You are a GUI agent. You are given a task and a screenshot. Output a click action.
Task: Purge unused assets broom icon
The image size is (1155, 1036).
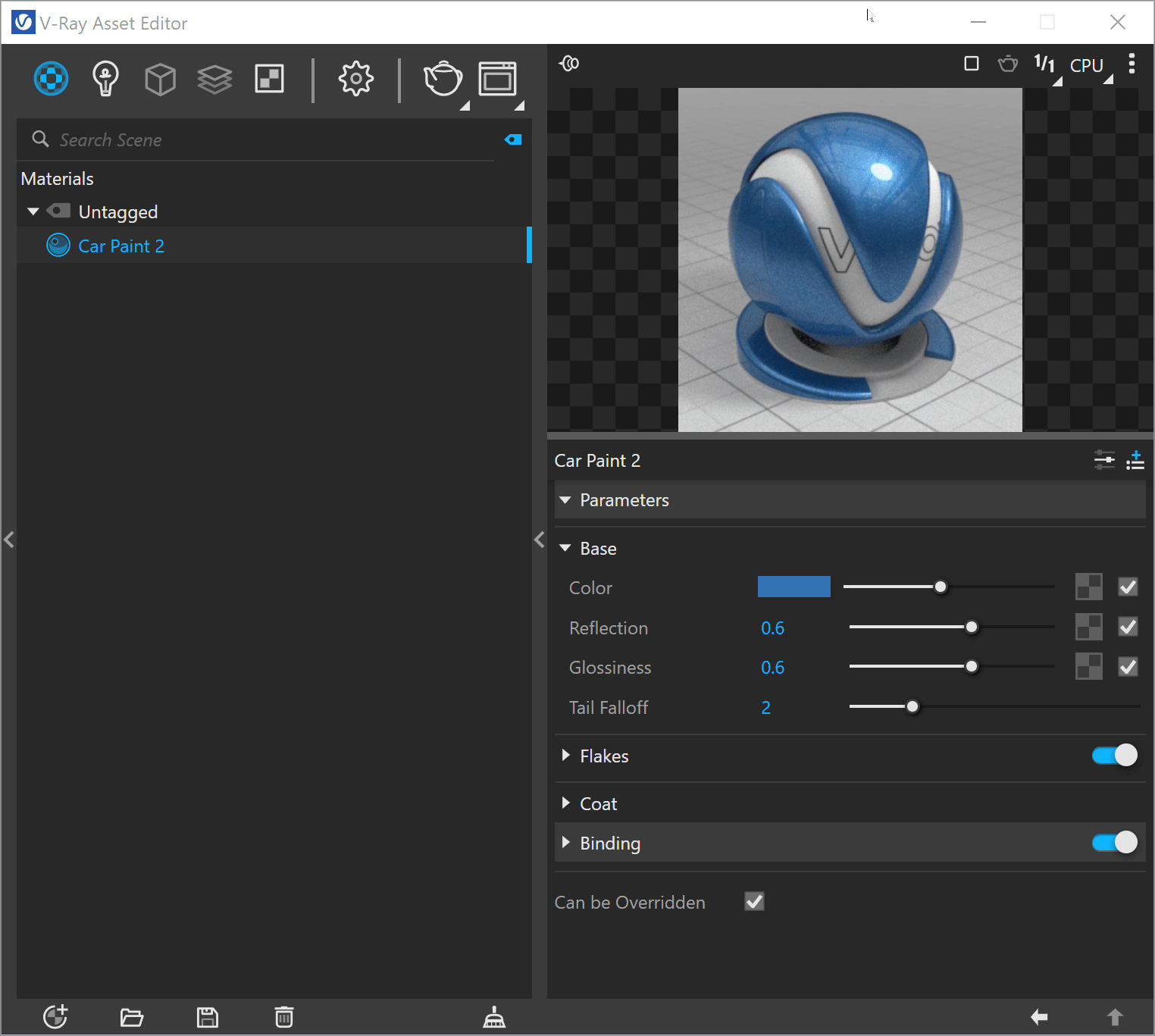pyautogui.click(x=494, y=1017)
